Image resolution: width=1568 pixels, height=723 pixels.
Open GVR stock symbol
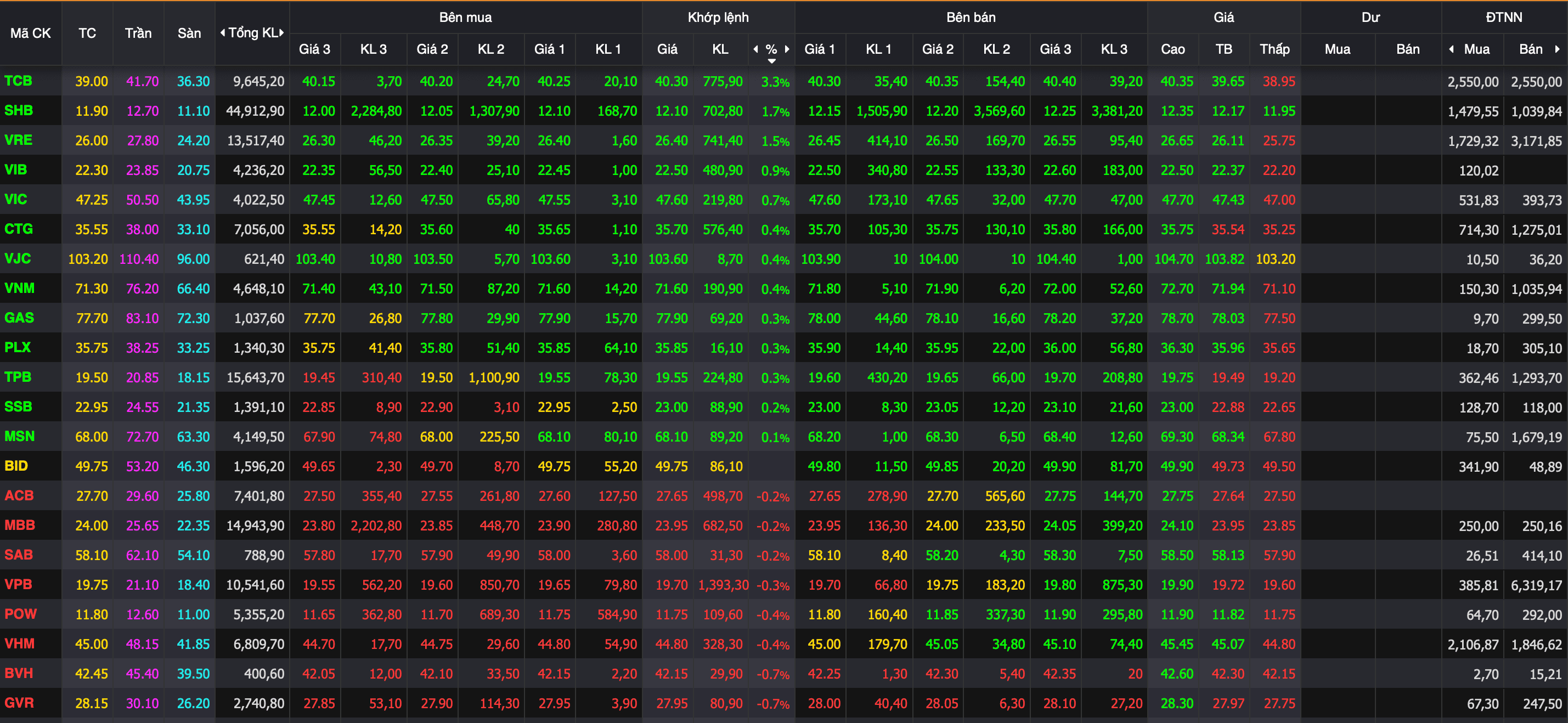pyautogui.click(x=20, y=703)
